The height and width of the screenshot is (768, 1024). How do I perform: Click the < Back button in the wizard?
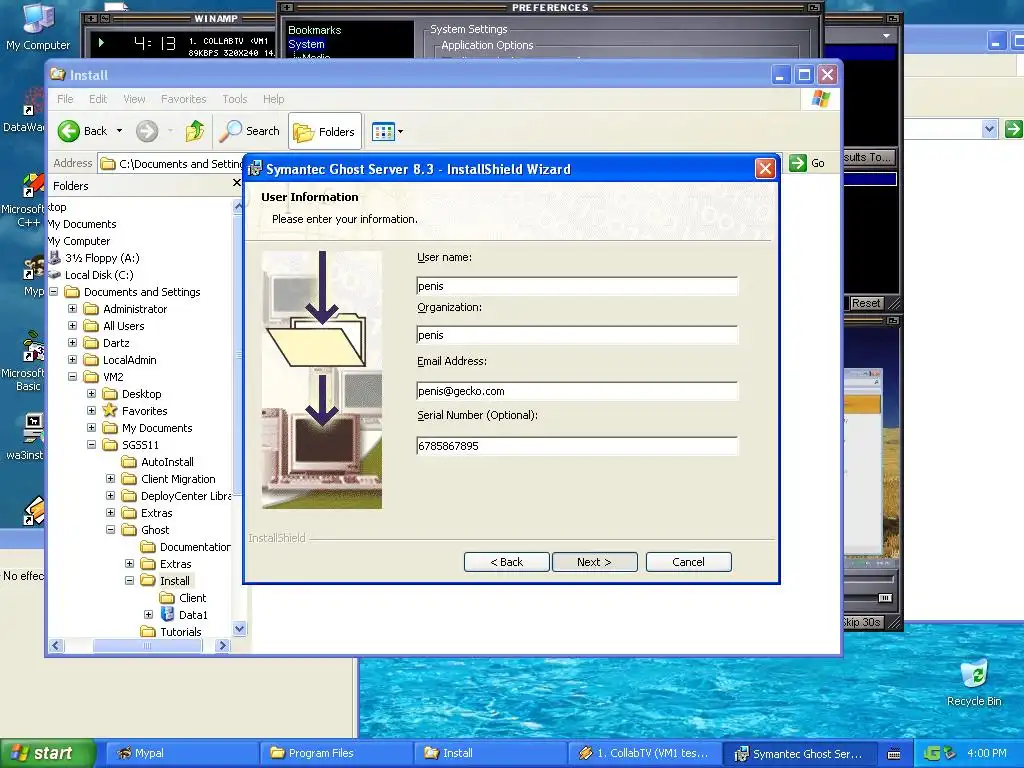pyautogui.click(x=507, y=562)
